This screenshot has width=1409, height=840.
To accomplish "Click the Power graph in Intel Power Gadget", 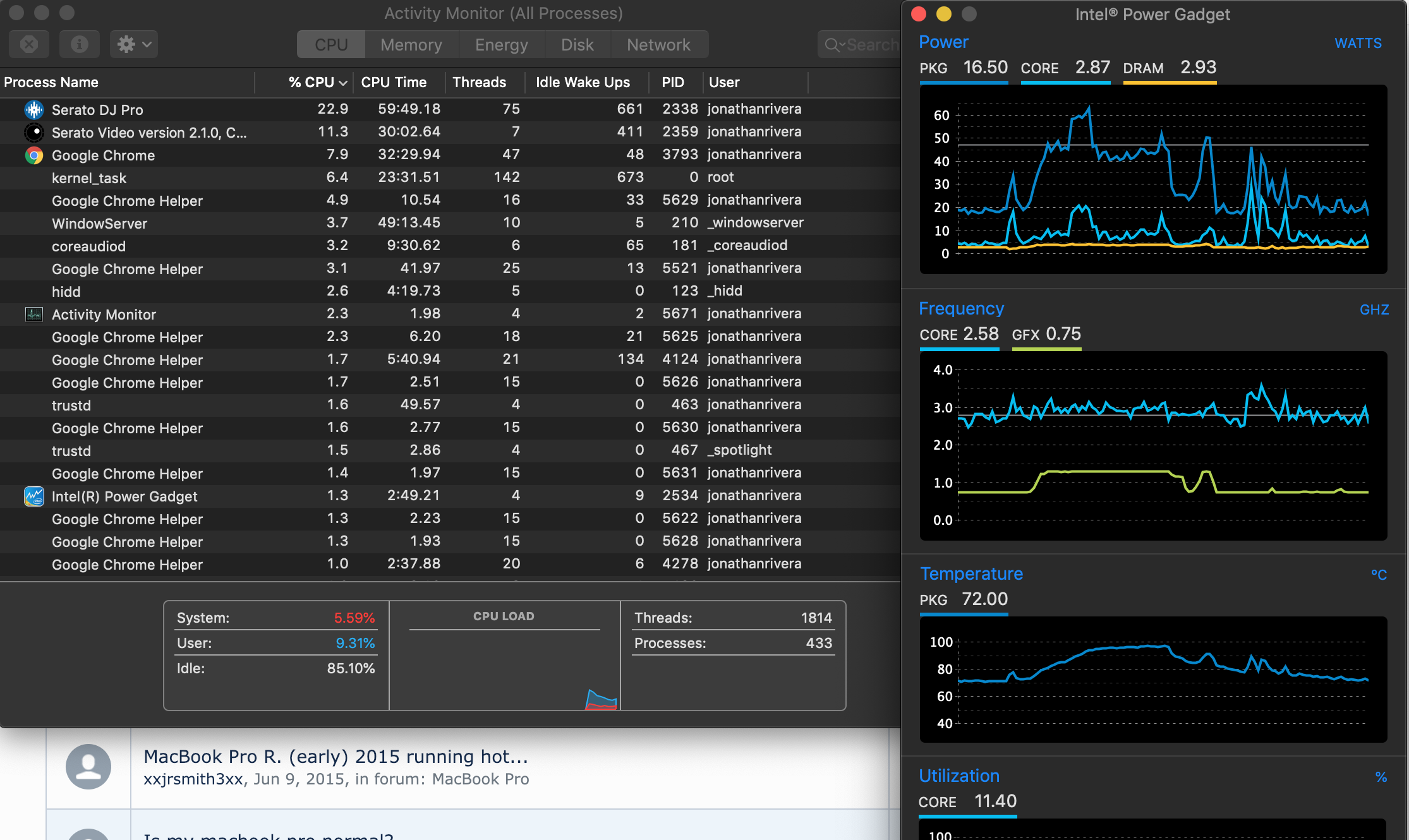I will point(1153,179).
